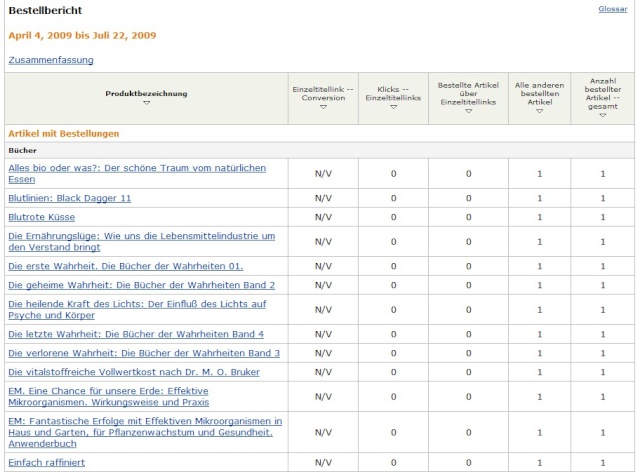
Task: Sort by Klicks Einzeltitellinks arrow
Action: (x=393, y=107)
